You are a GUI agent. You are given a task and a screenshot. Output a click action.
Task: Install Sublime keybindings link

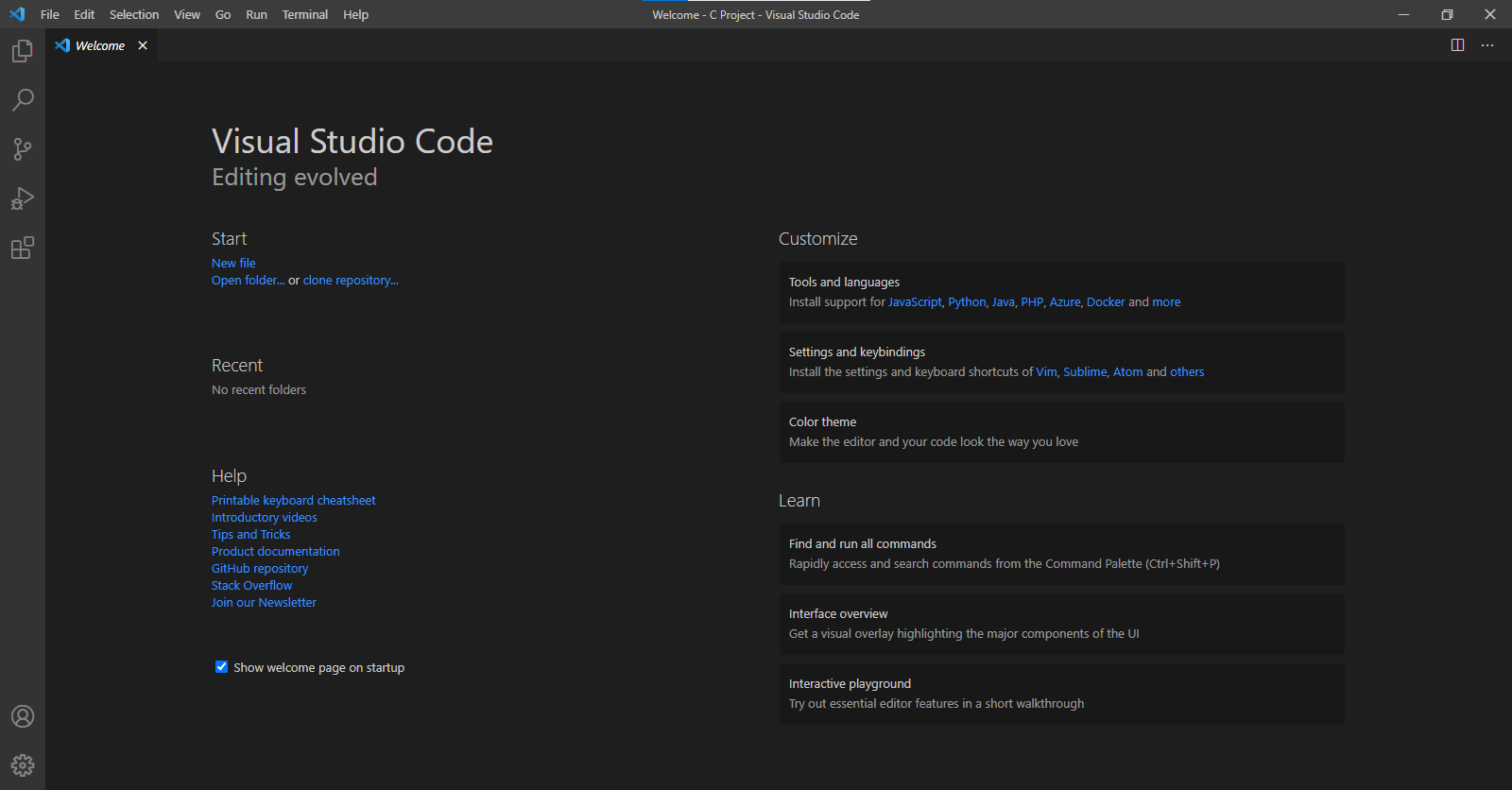1085,371
